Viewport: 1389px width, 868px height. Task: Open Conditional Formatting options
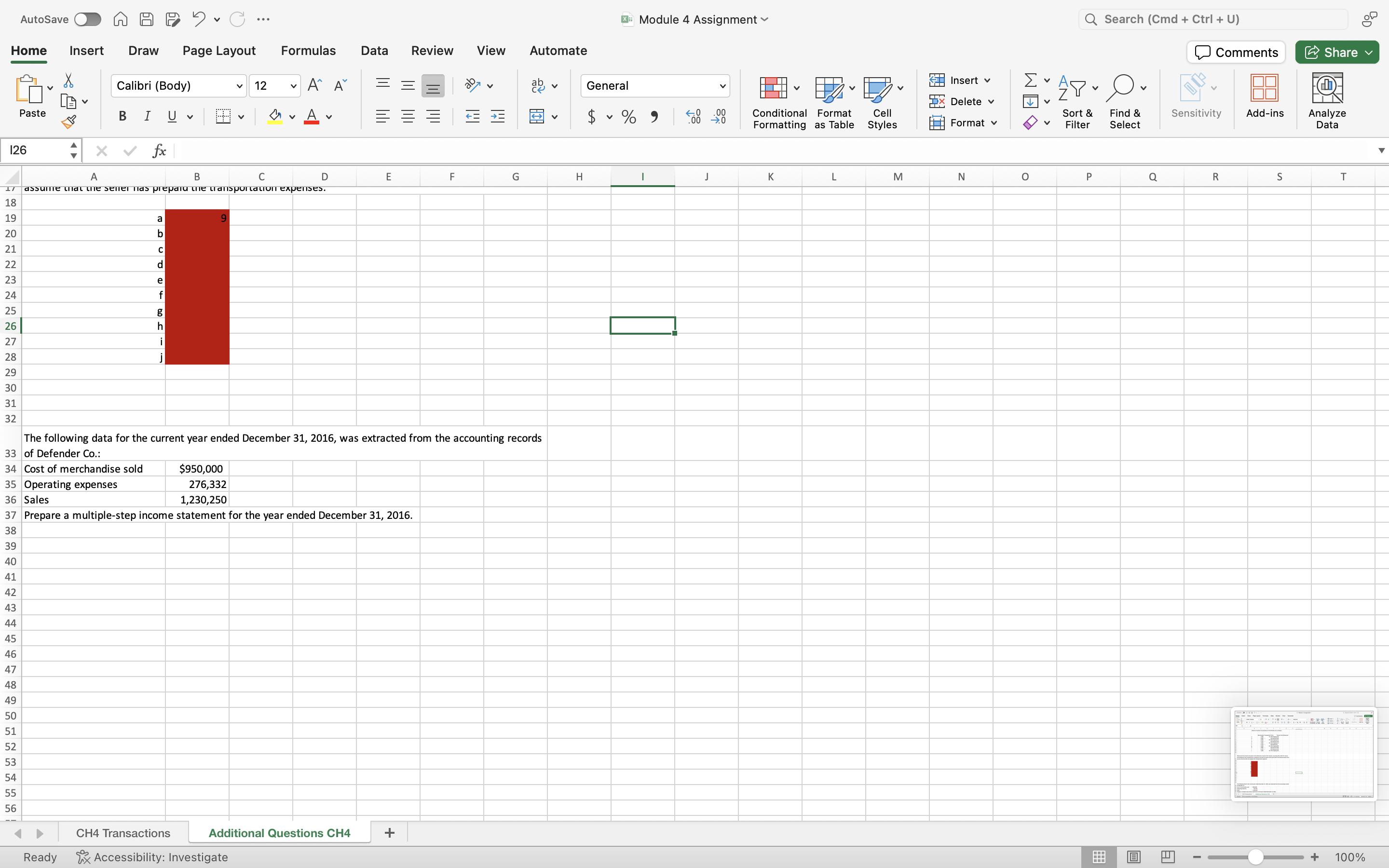(779, 101)
